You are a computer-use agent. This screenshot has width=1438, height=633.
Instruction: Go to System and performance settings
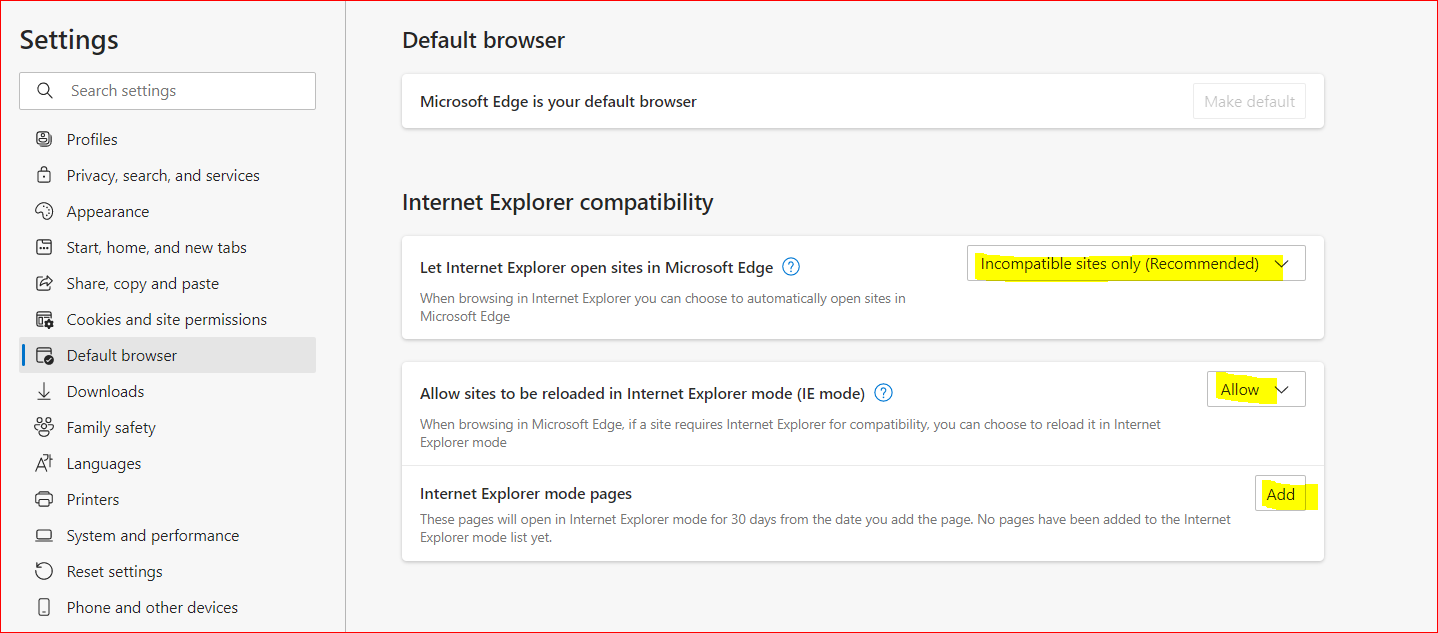(152, 535)
